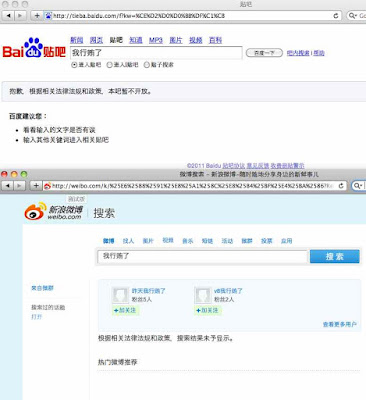
Task: Follow user v8我行贿了 via 加关注
Action: pos(208,310)
